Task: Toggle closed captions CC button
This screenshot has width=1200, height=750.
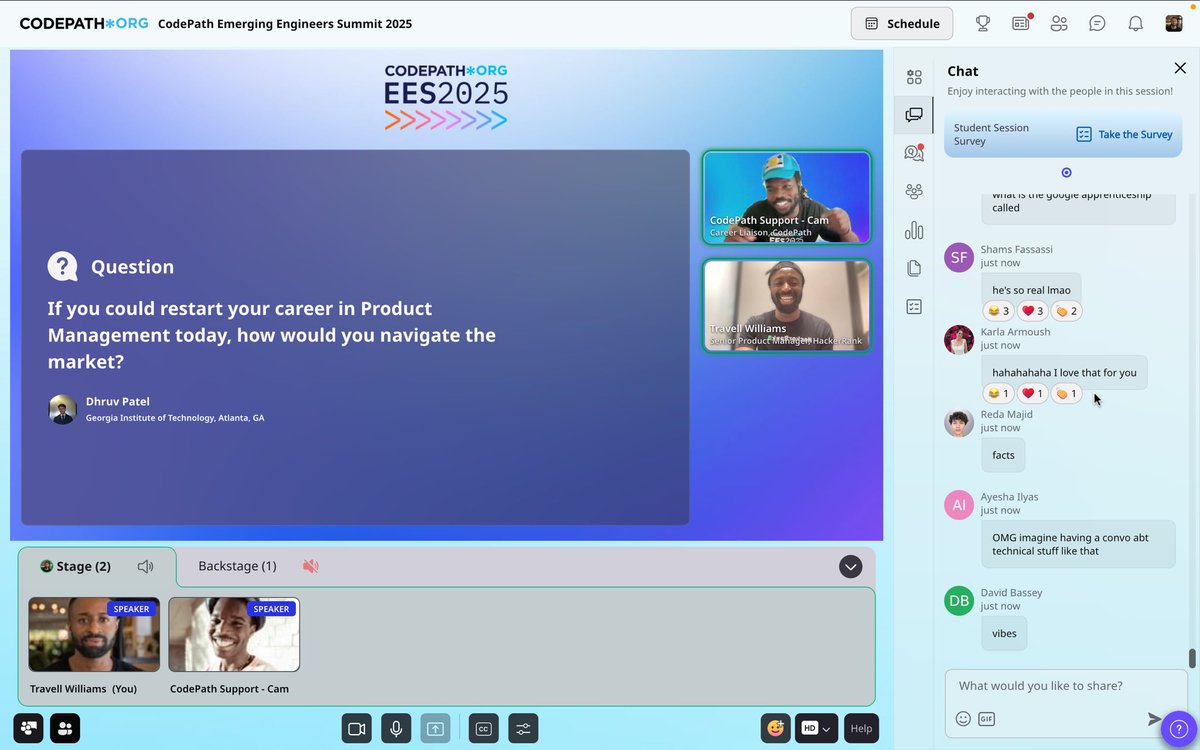Action: (483, 729)
